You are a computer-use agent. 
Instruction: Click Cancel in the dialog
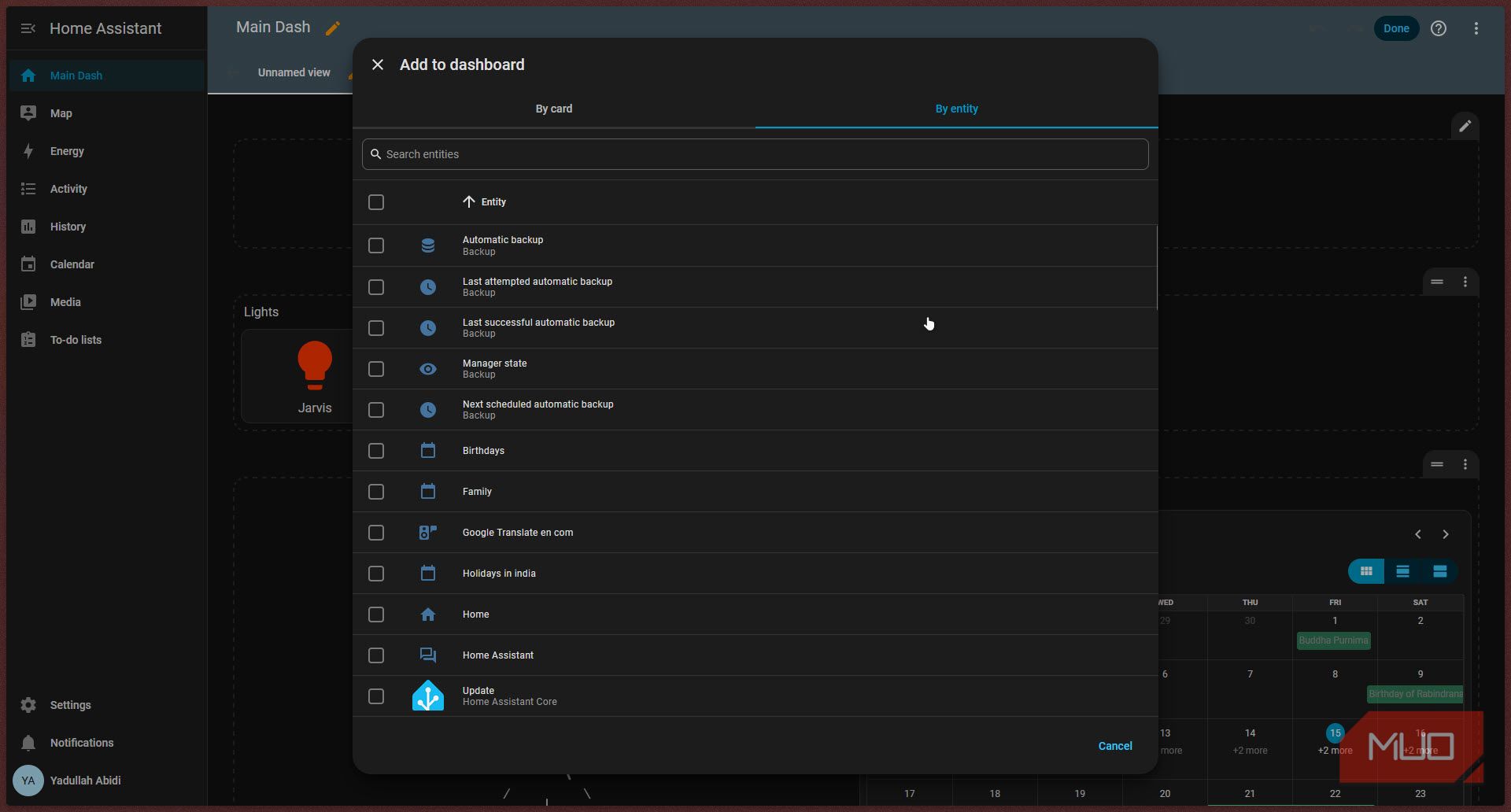click(1115, 746)
